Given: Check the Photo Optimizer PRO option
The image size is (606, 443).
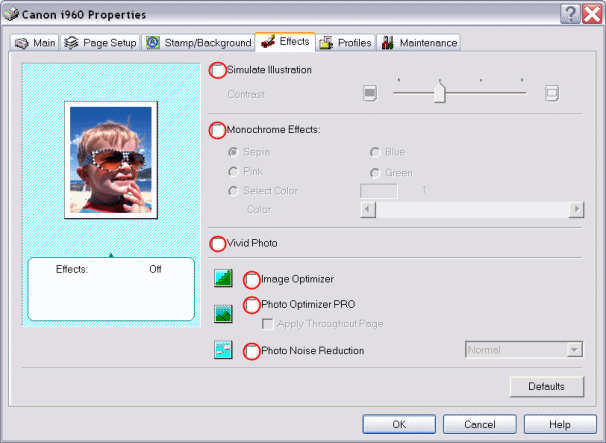Looking at the screenshot, I should [252, 305].
